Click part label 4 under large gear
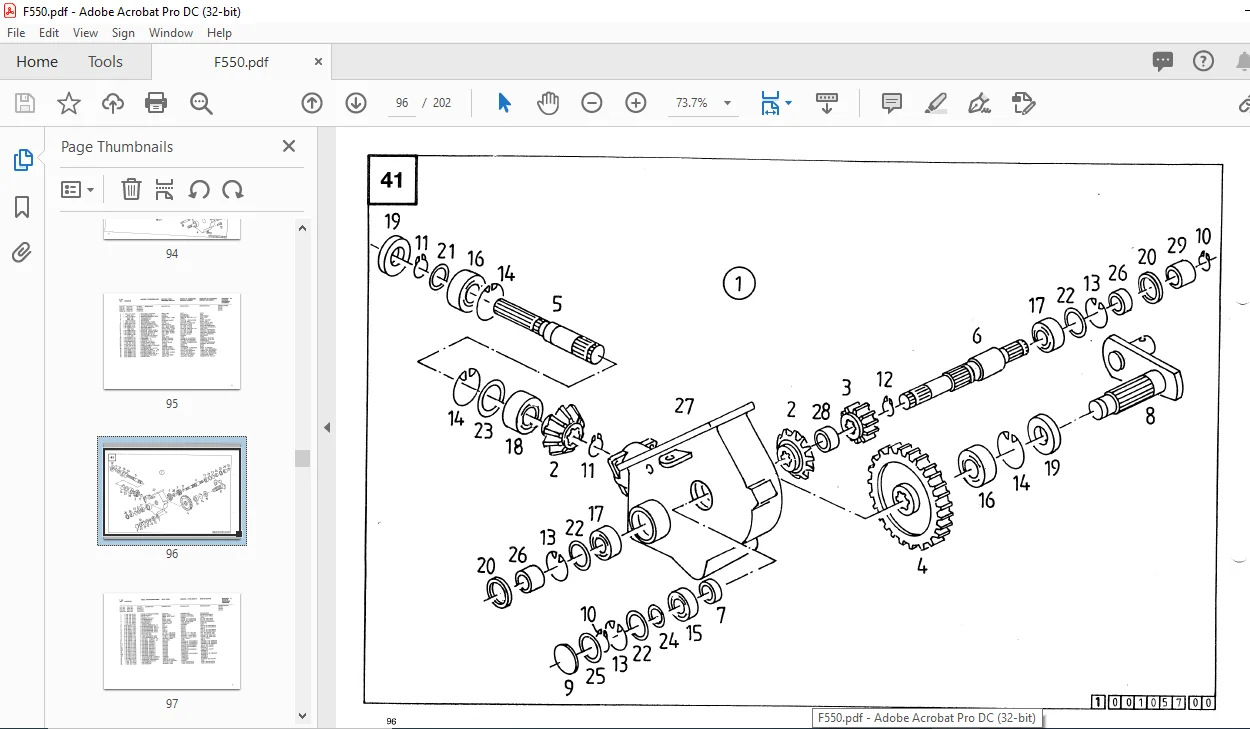Screen dimensions: 1250x729 pyautogui.click(x=922, y=566)
